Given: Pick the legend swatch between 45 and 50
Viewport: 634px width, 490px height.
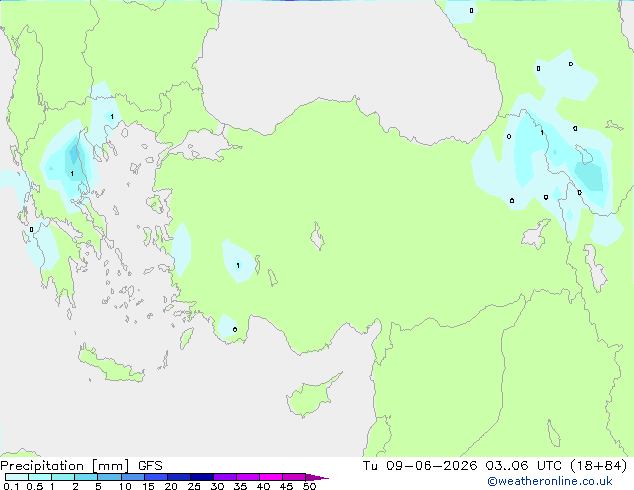Looking at the screenshot, I should (294, 477).
